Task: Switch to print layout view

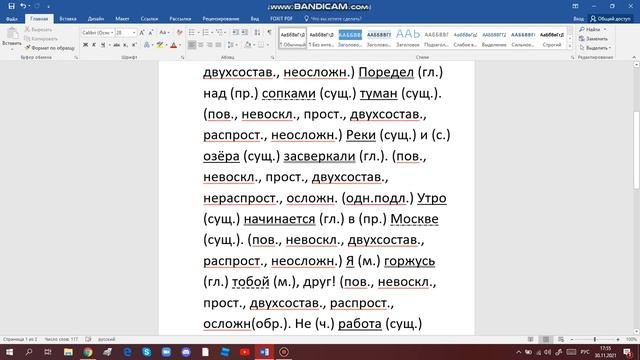Action: click(x=546, y=339)
